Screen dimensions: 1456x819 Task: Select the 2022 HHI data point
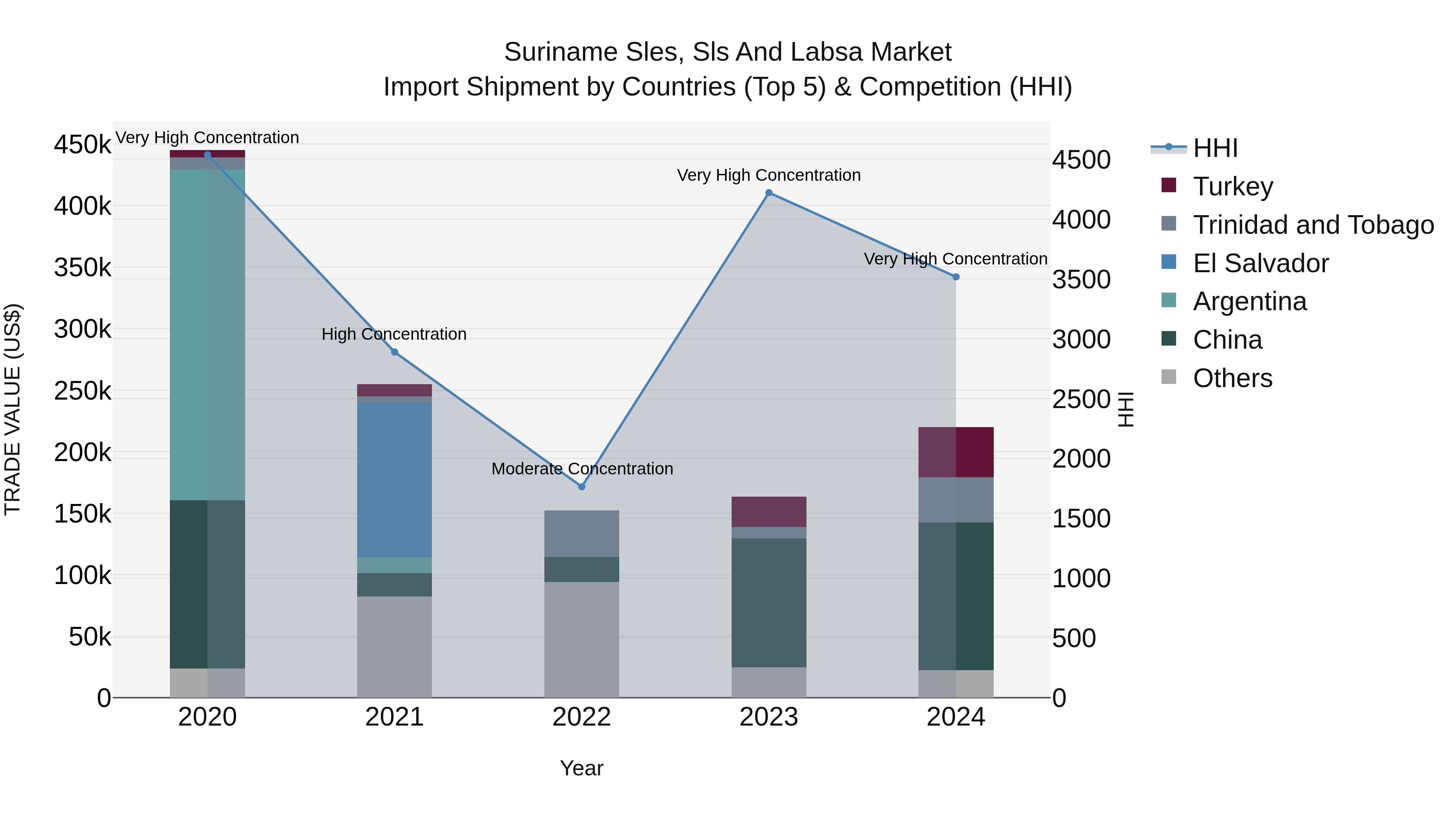[582, 487]
